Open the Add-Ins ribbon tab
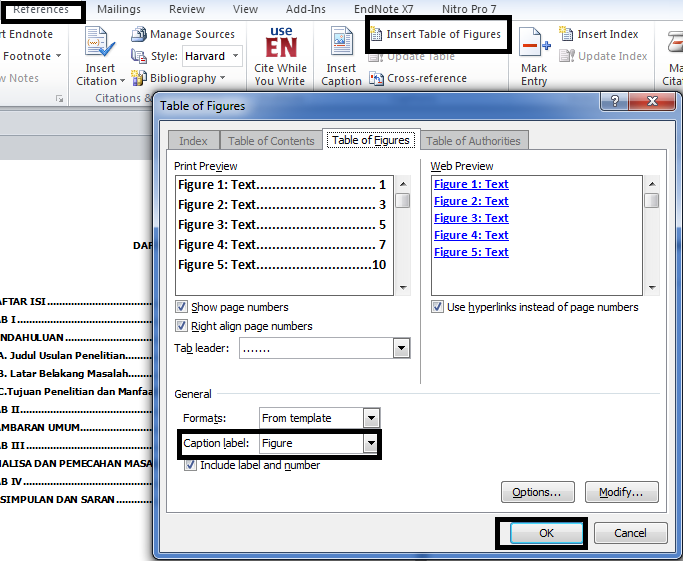The image size is (683, 561). point(306,9)
